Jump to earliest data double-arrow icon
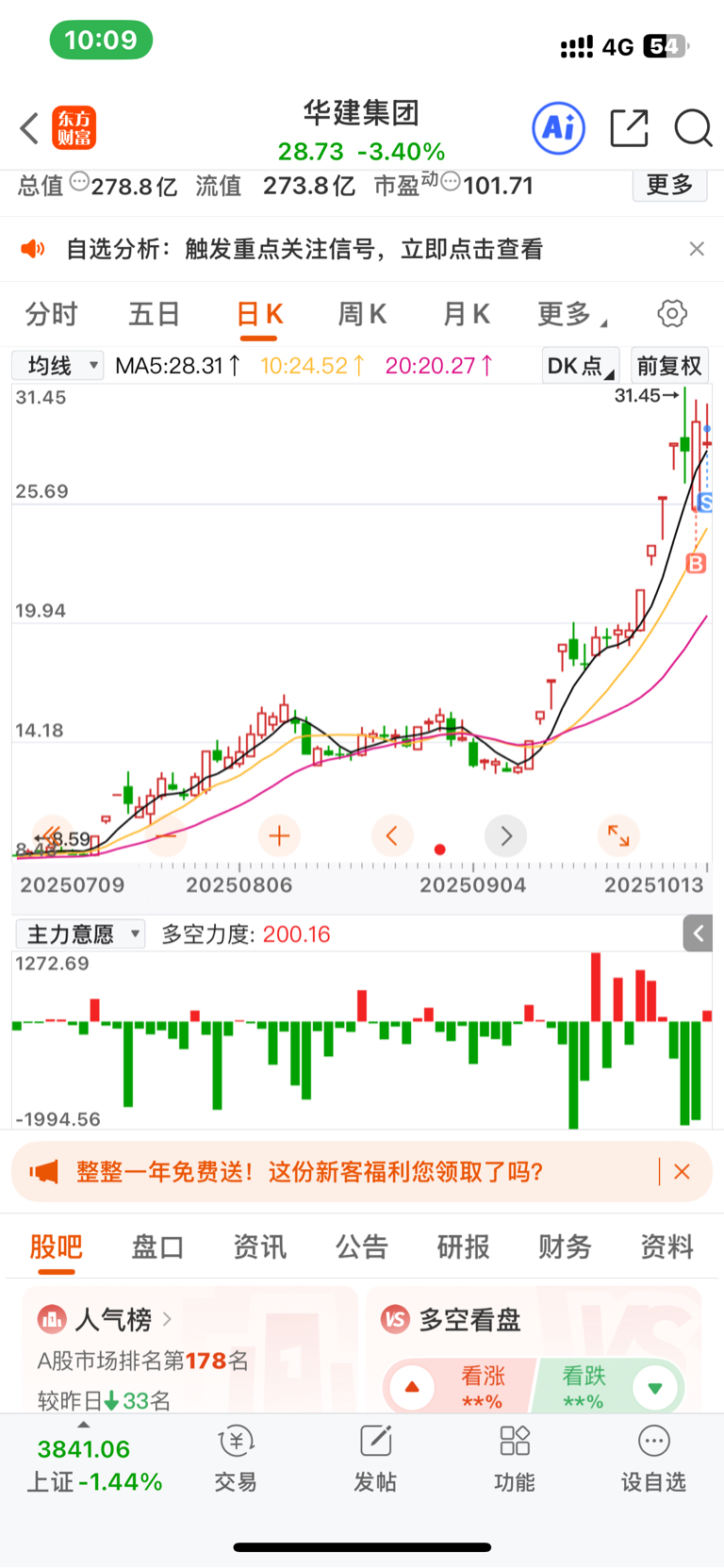724x1568 pixels. (52, 835)
